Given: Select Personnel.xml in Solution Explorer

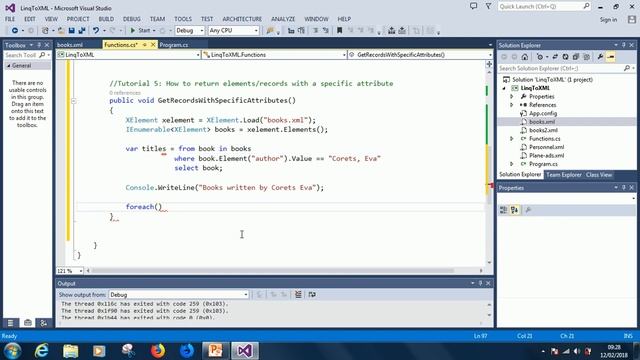Looking at the screenshot, I should point(546,147).
